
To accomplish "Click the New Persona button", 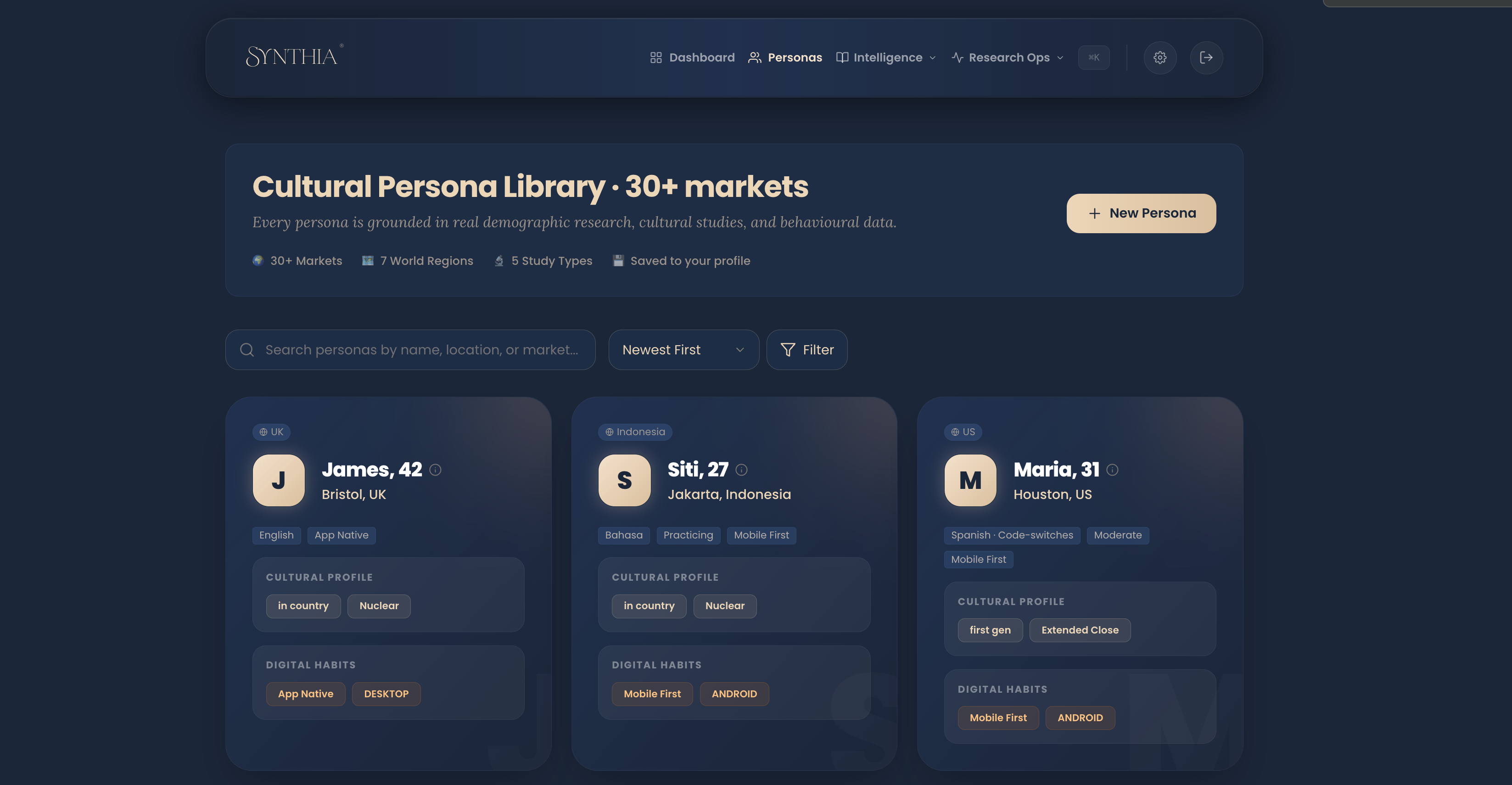I will click(1141, 213).
